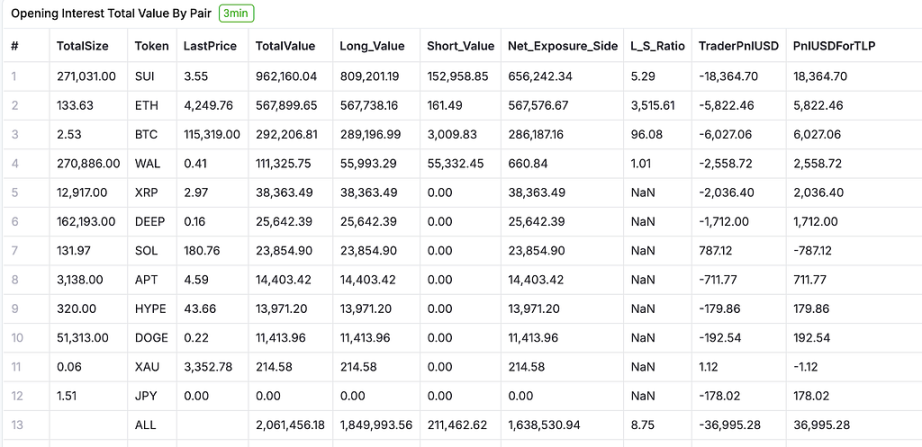The width and height of the screenshot is (922, 447).
Task: Sort by the TotalSize column header
Action: (82, 47)
